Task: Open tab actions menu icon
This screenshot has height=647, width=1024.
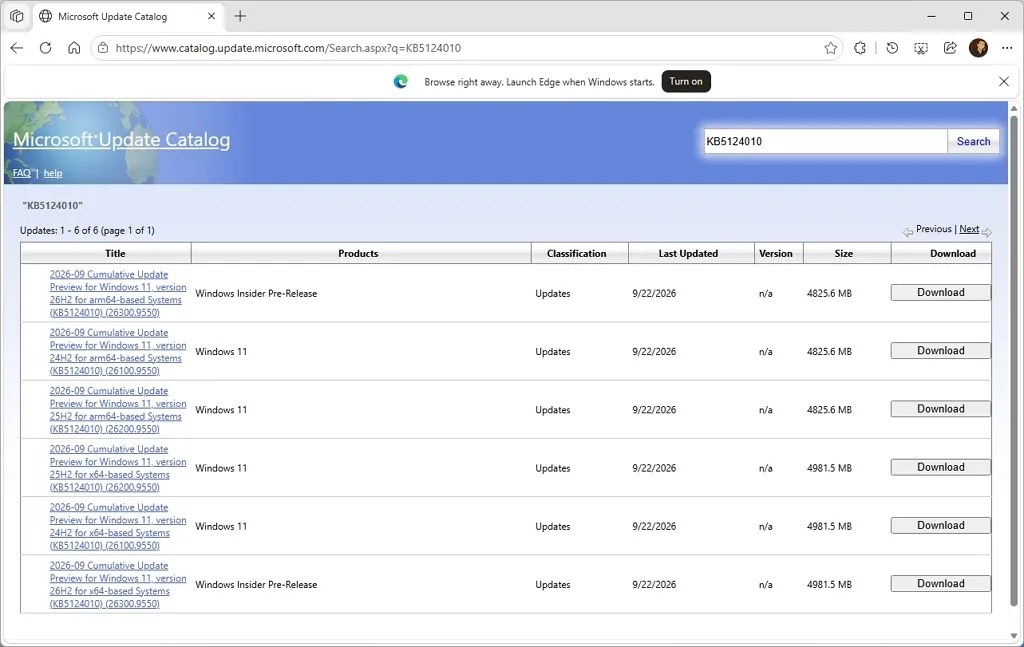Action: pos(16,16)
